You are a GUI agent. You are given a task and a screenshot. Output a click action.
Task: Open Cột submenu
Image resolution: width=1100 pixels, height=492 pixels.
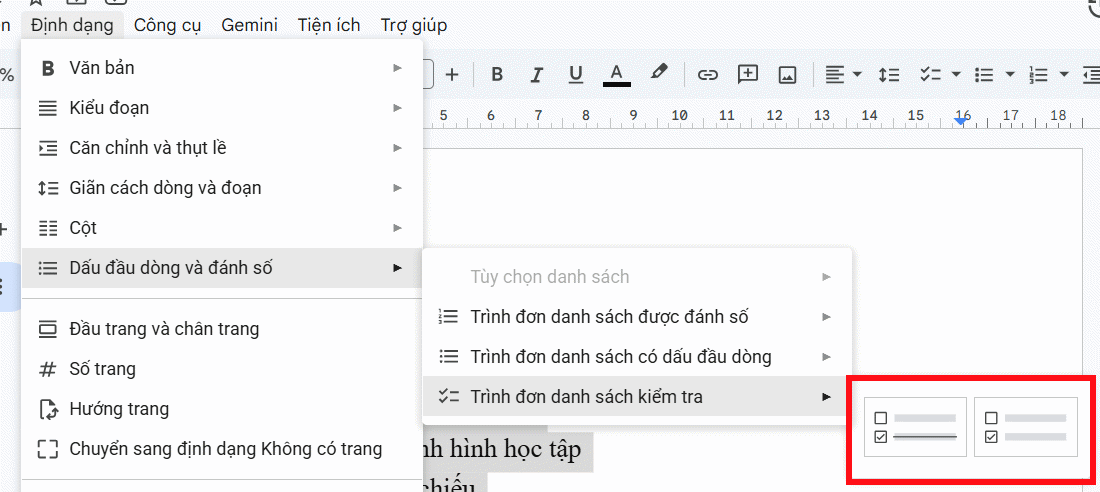[x=222, y=228]
